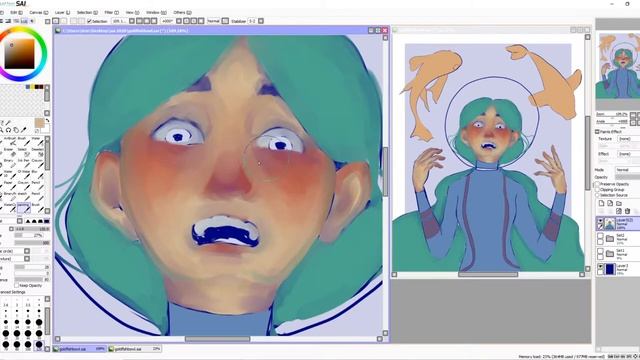Screen dimensions: 640x360
Task: Open the canvas zoom percentage field in toolbar
Action: coord(120,21)
